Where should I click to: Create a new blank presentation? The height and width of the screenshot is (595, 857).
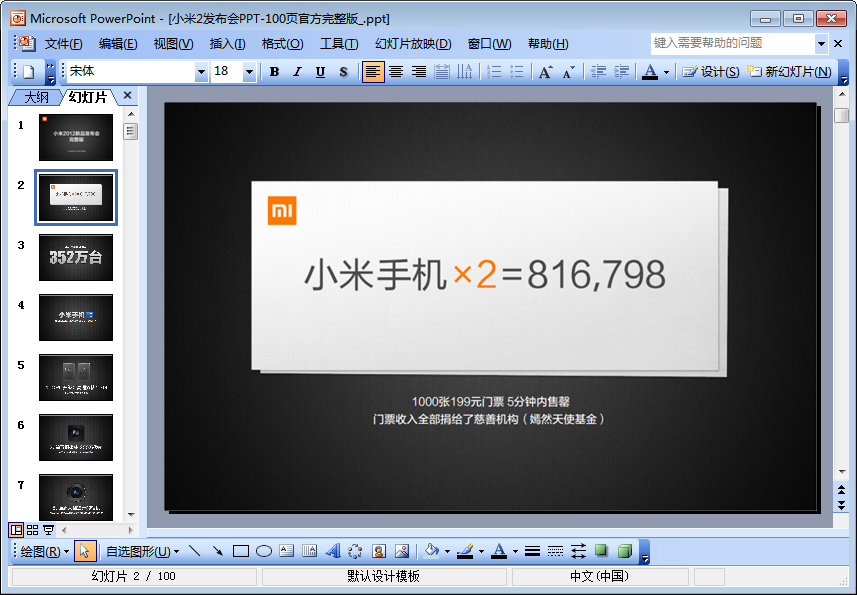[x=28, y=72]
